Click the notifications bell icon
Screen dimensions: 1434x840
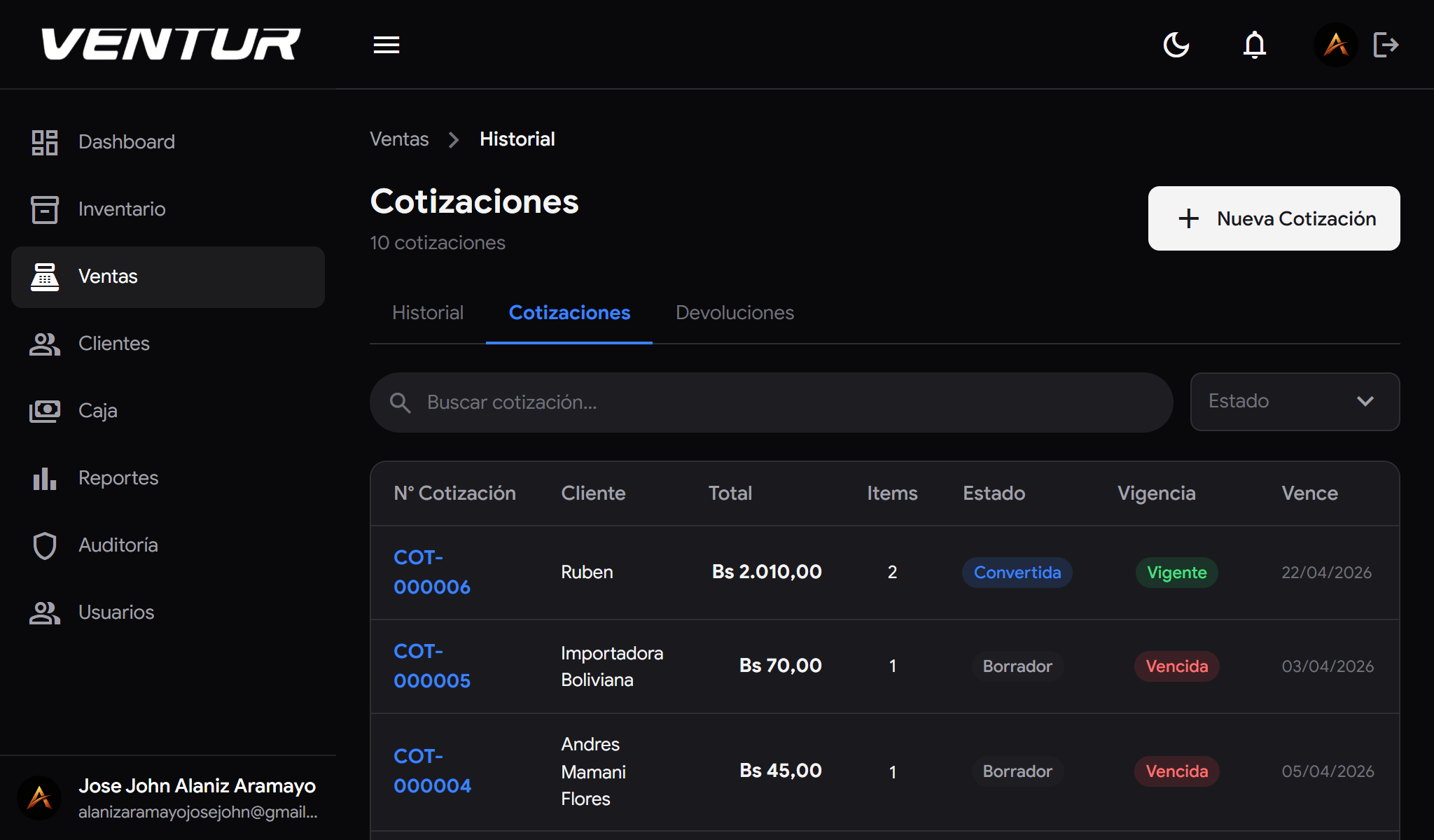[1254, 44]
